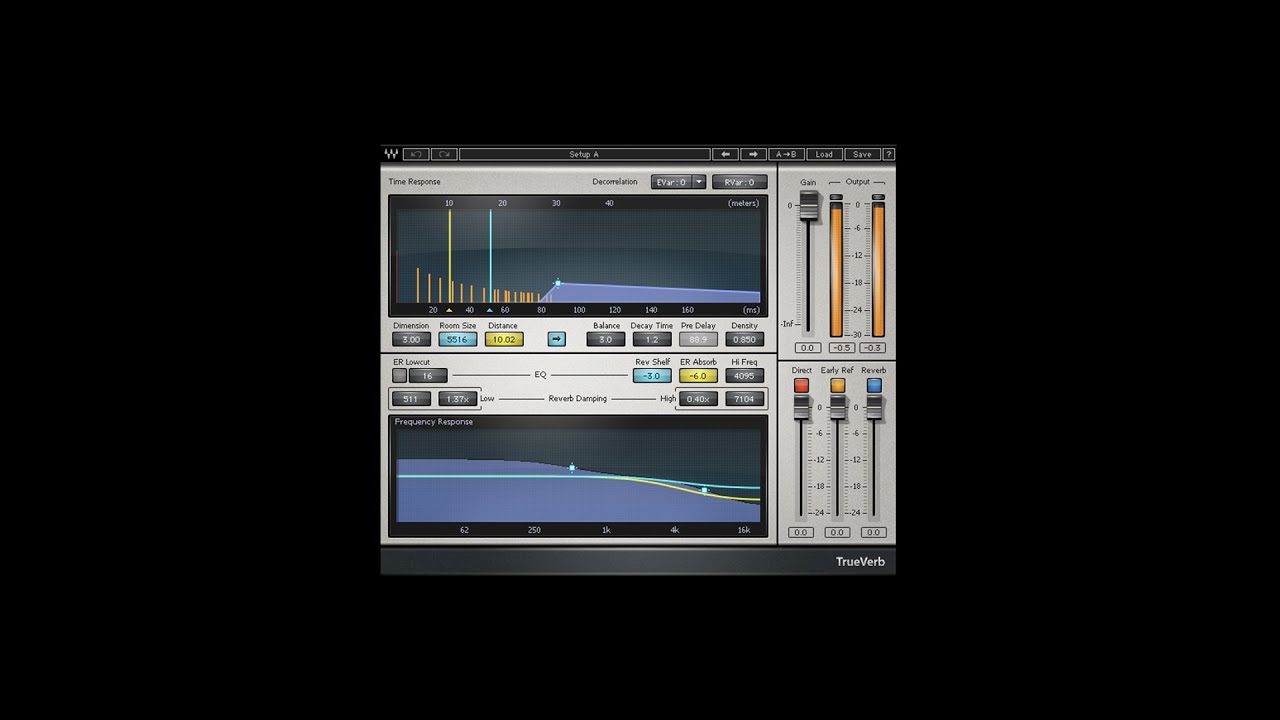This screenshot has height=720, width=1280.
Task: Click the EVar: 0 value box
Action: point(671,182)
